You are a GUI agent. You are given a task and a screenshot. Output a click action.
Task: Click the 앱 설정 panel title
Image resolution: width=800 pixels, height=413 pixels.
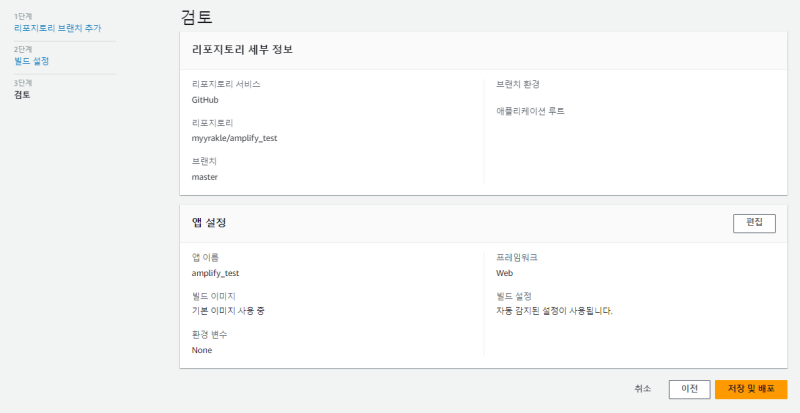click(210, 222)
